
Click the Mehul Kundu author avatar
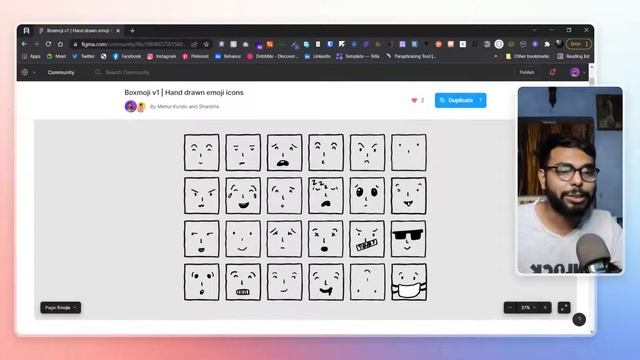tap(130, 106)
